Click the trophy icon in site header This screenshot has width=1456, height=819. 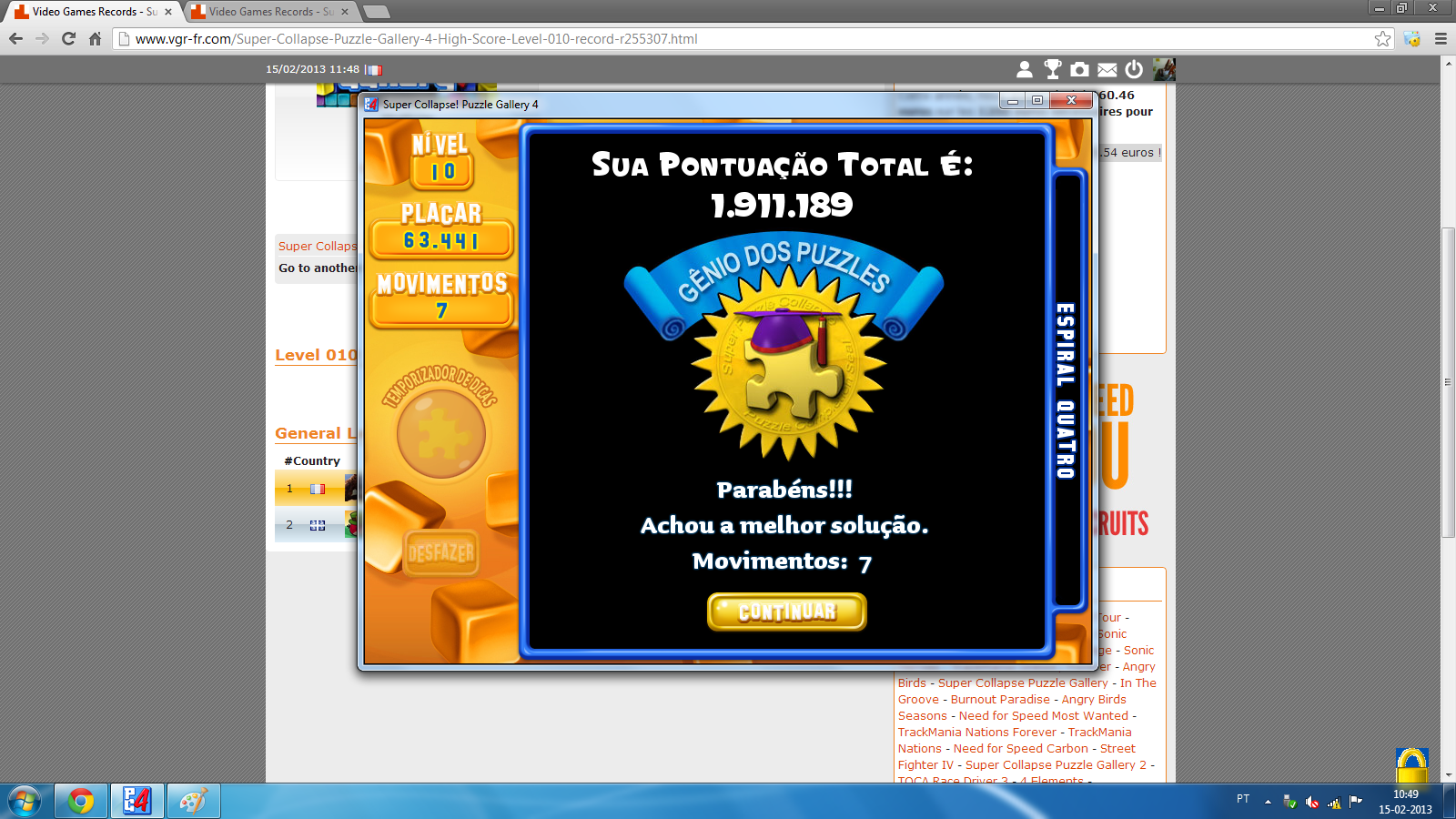coord(1052,69)
